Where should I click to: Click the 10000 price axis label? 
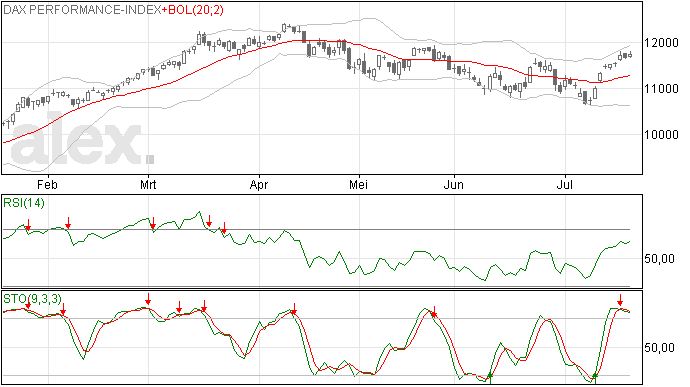click(661, 135)
